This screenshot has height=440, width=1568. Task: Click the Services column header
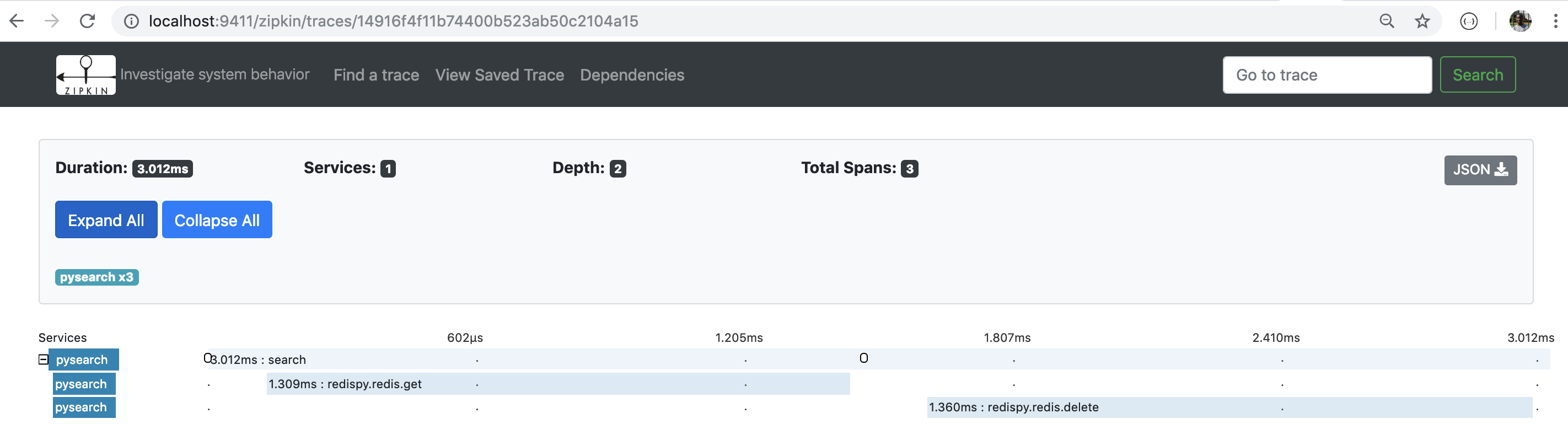coord(63,338)
